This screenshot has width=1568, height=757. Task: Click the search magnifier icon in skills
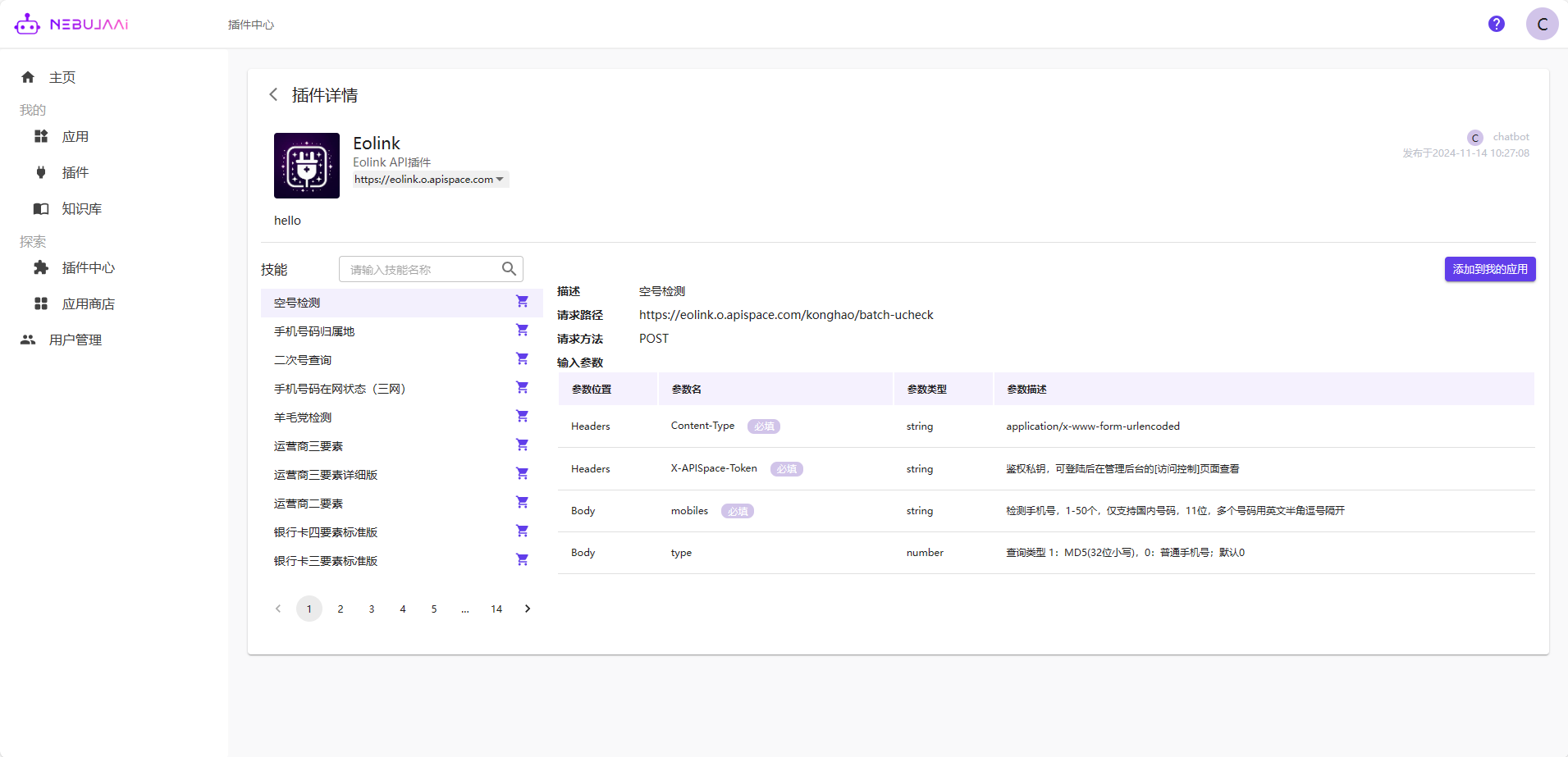coord(509,269)
